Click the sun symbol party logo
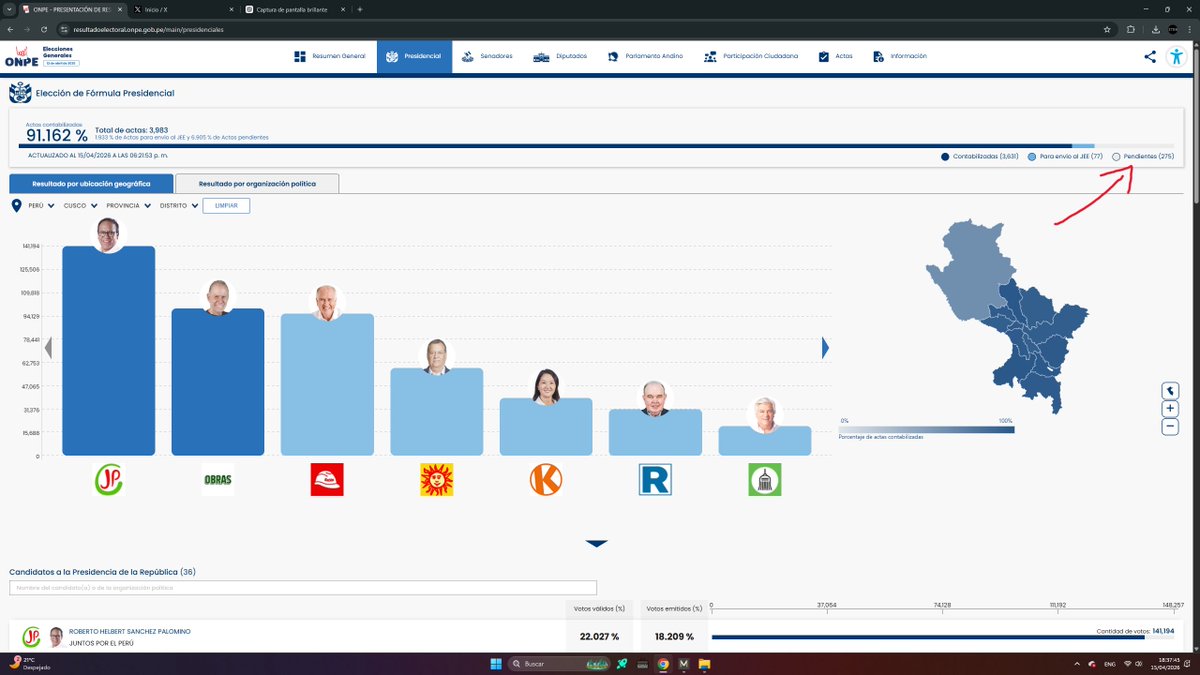Screen dimensions: 1200x675 [436, 480]
